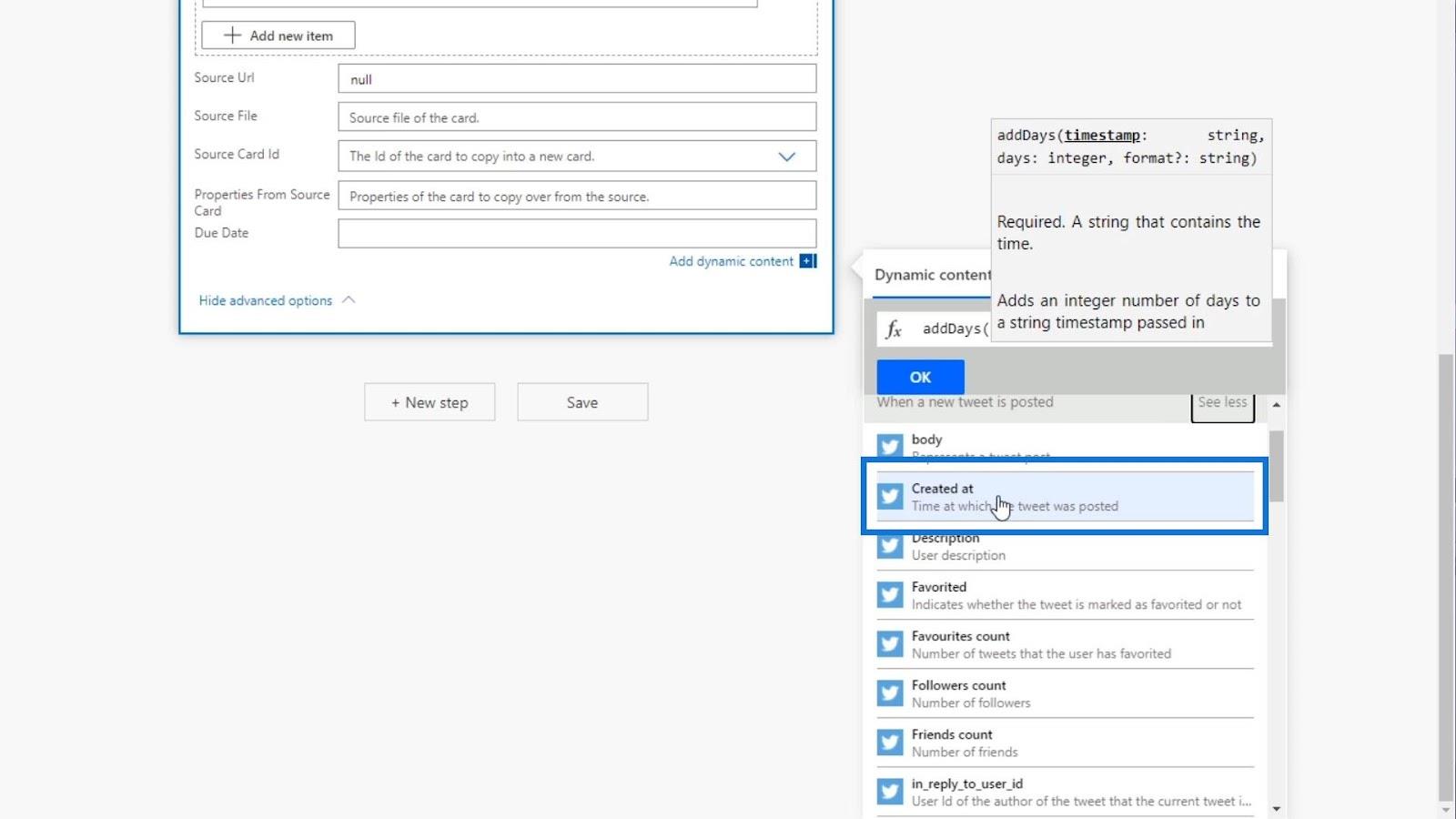
Task: Click the page vertical scrollbar thumb
Action: [1445, 578]
